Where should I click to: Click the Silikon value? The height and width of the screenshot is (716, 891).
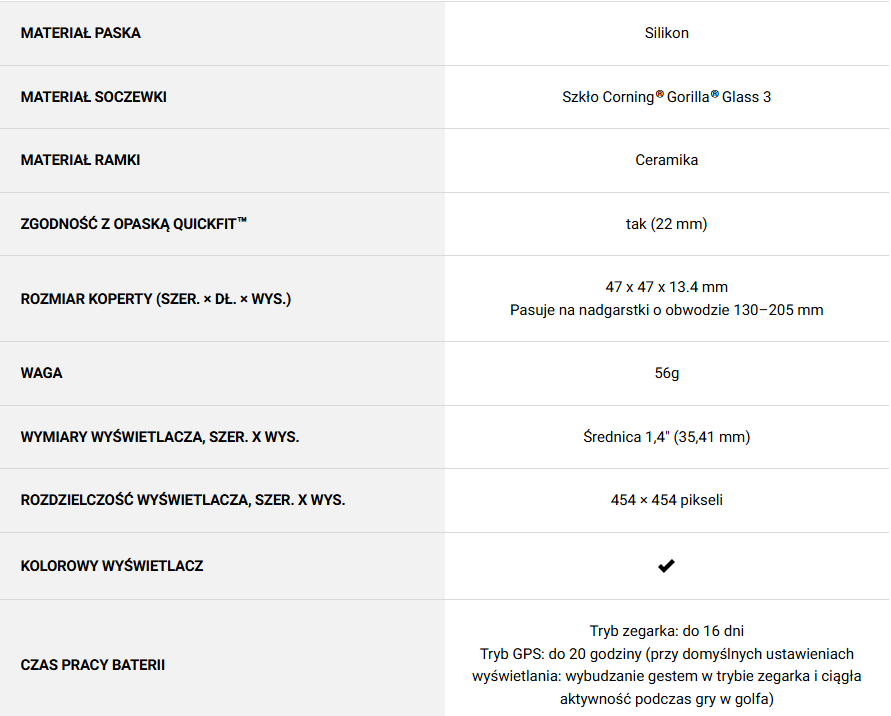pyautogui.click(x=667, y=33)
